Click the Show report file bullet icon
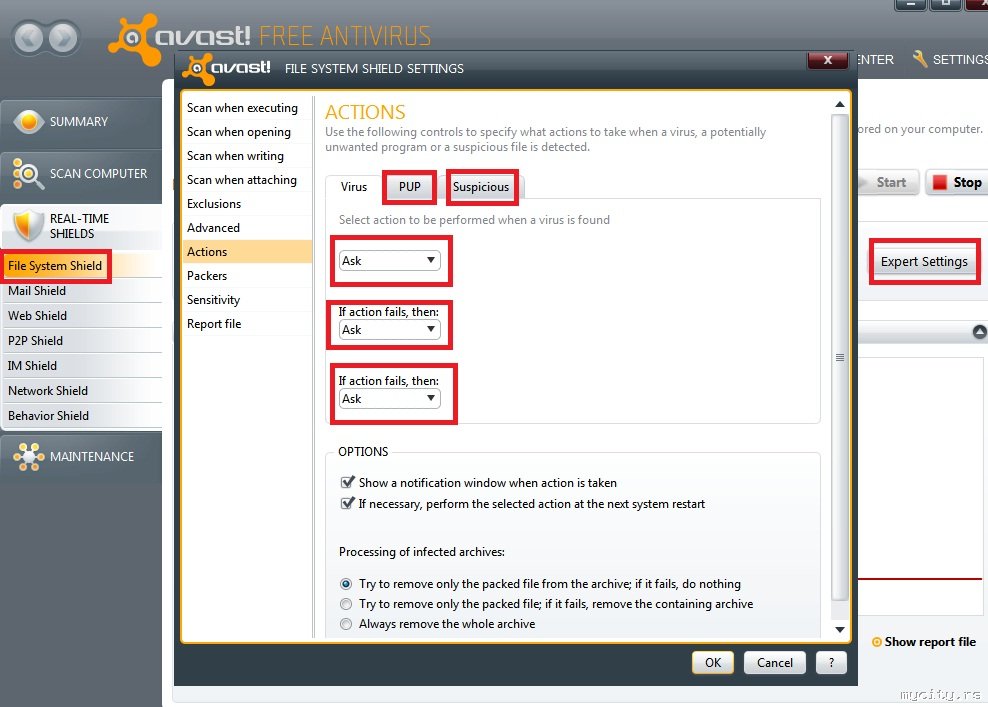This screenshot has height=707, width=988. (x=876, y=642)
